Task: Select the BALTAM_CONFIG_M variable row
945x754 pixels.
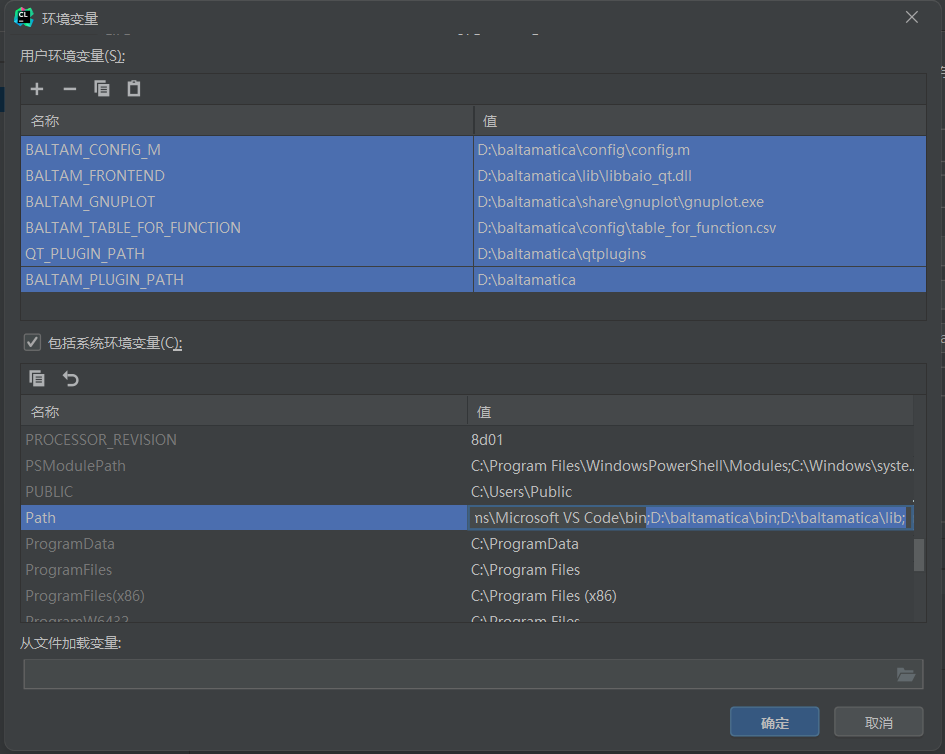Action: [93, 150]
